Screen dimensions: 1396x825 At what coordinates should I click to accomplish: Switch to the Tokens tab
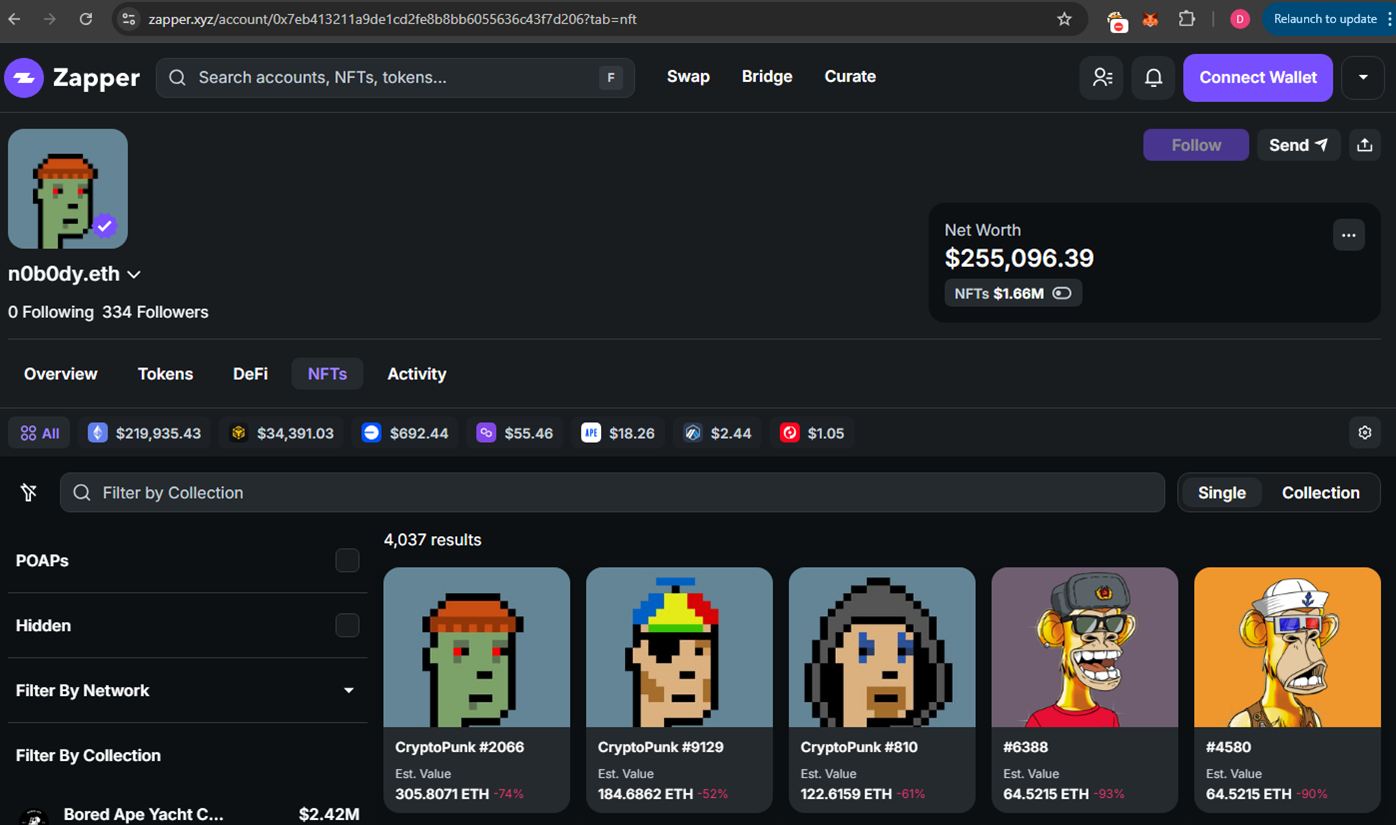pyautogui.click(x=165, y=374)
